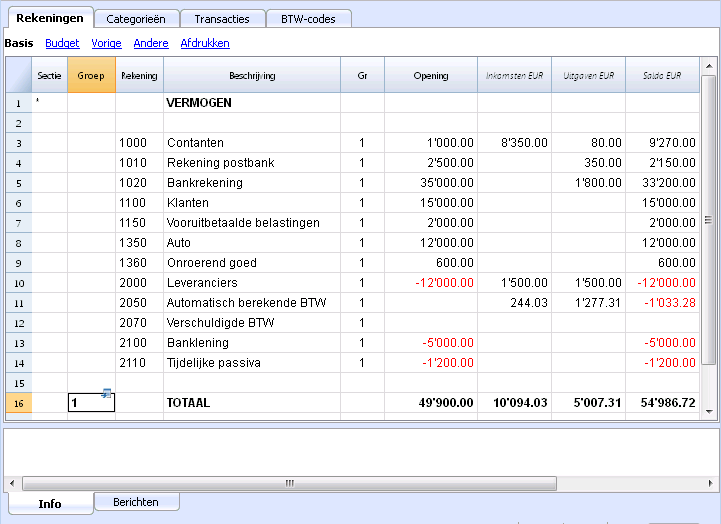This screenshot has height=524, width=721.
Task: Click total opening 49'900.00
Action: 431,403
